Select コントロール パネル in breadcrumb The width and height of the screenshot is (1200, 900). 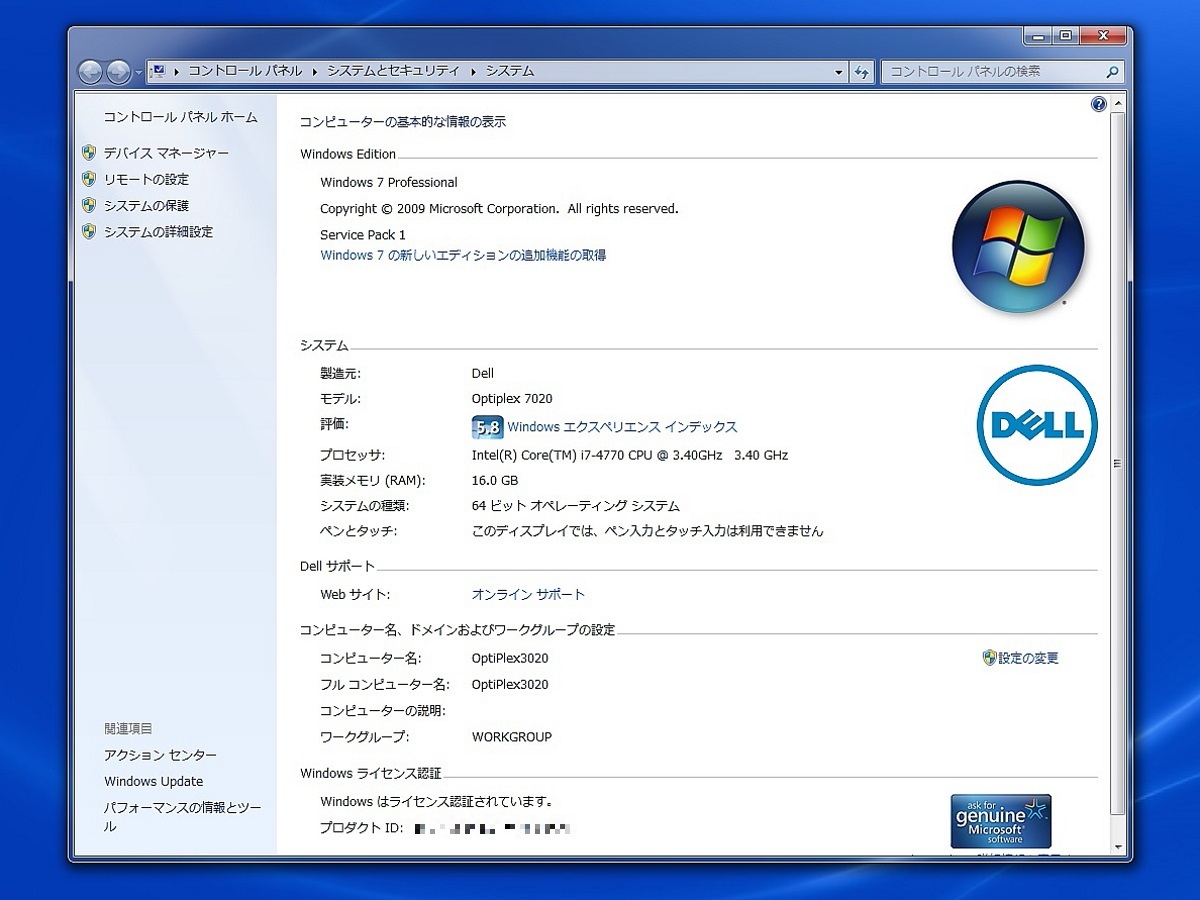pyautogui.click(x=245, y=71)
